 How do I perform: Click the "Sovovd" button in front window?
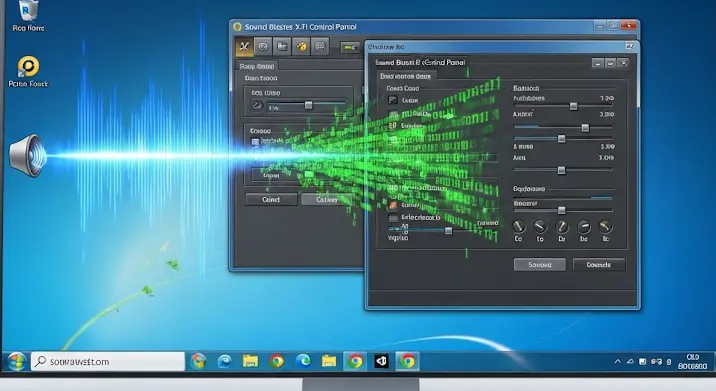(x=540, y=264)
